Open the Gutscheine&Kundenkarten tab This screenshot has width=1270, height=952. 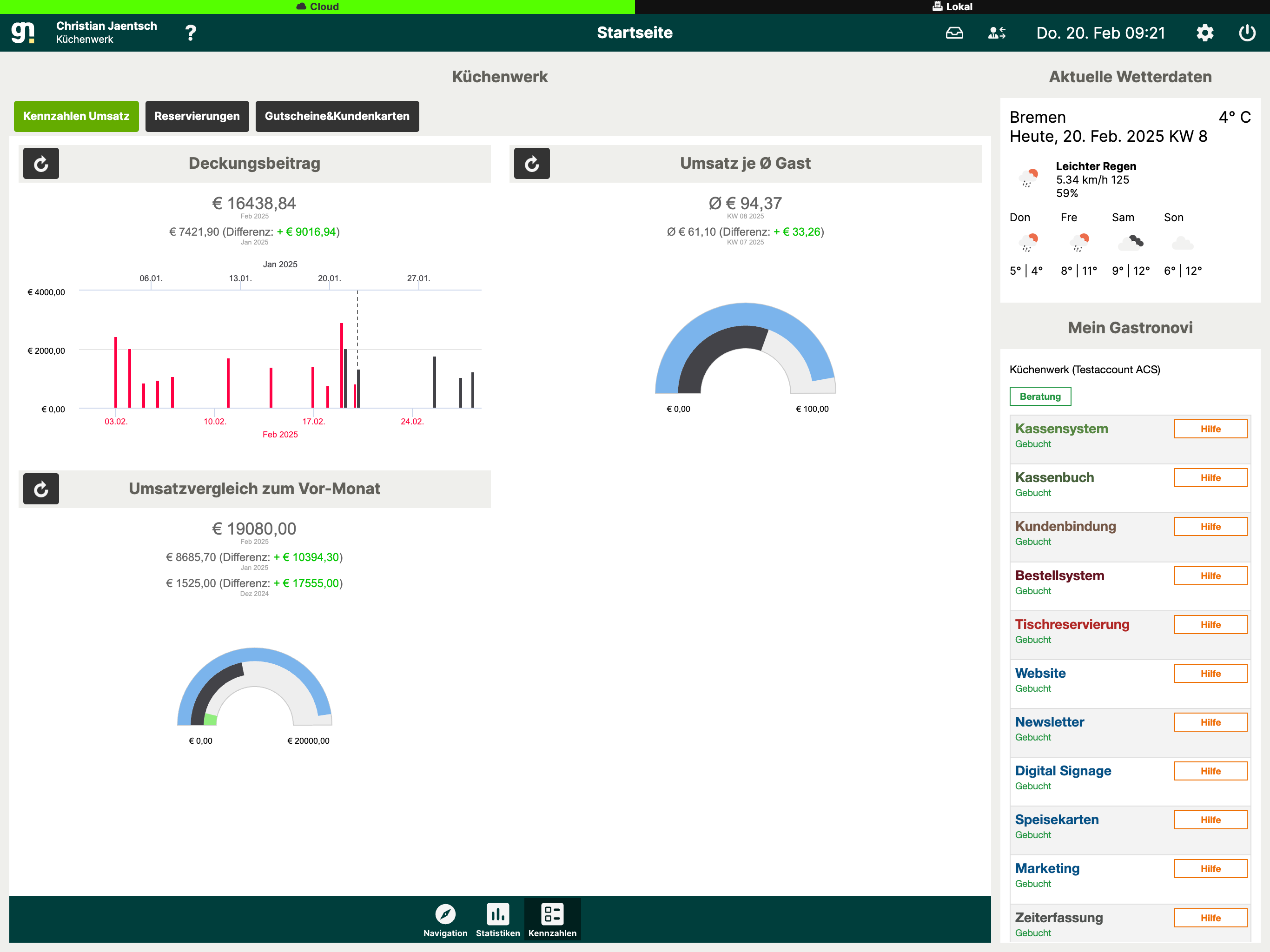point(337,116)
